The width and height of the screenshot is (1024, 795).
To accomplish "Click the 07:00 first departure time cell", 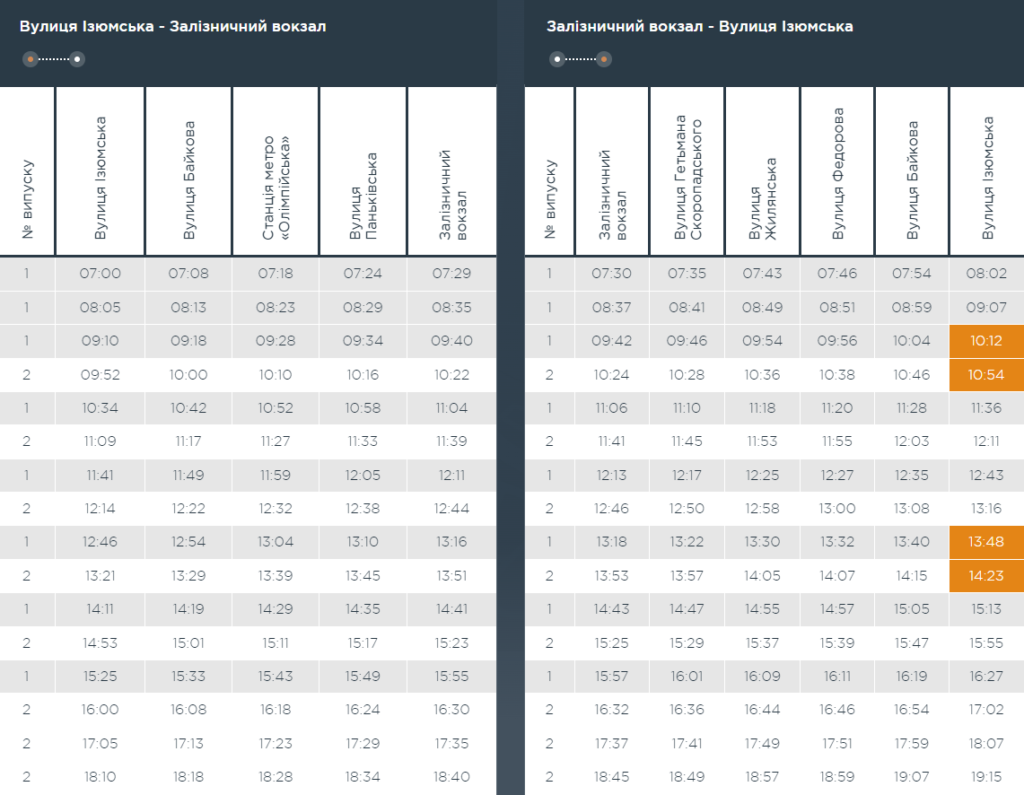I will [100, 274].
